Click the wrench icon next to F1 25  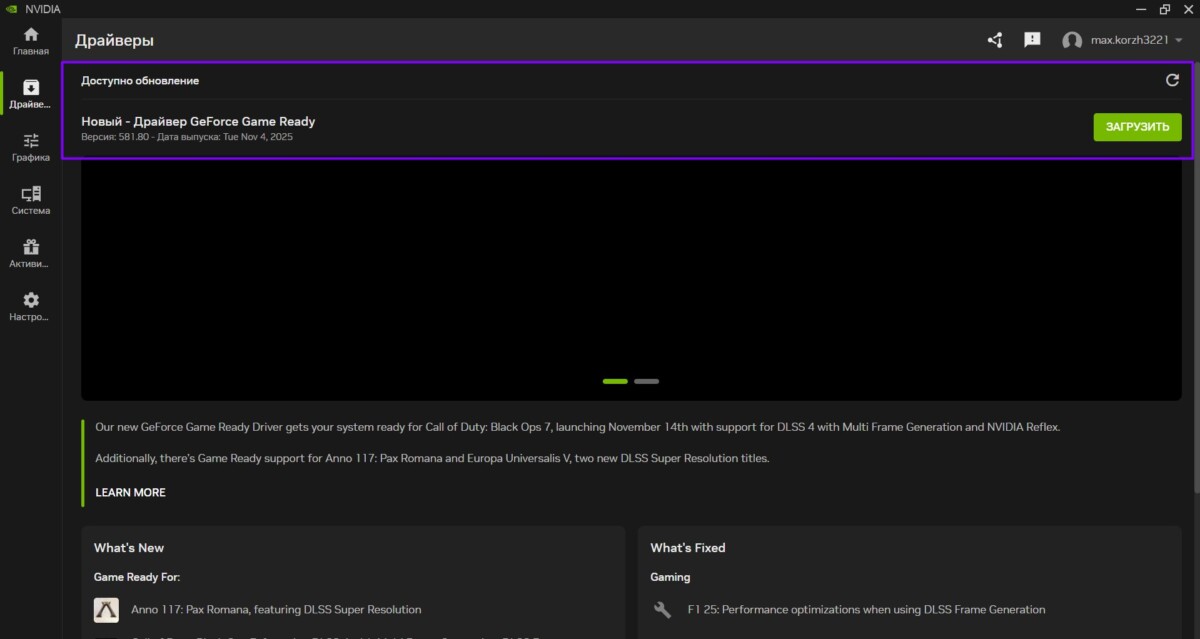pyautogui.click(x=661, y=609)
